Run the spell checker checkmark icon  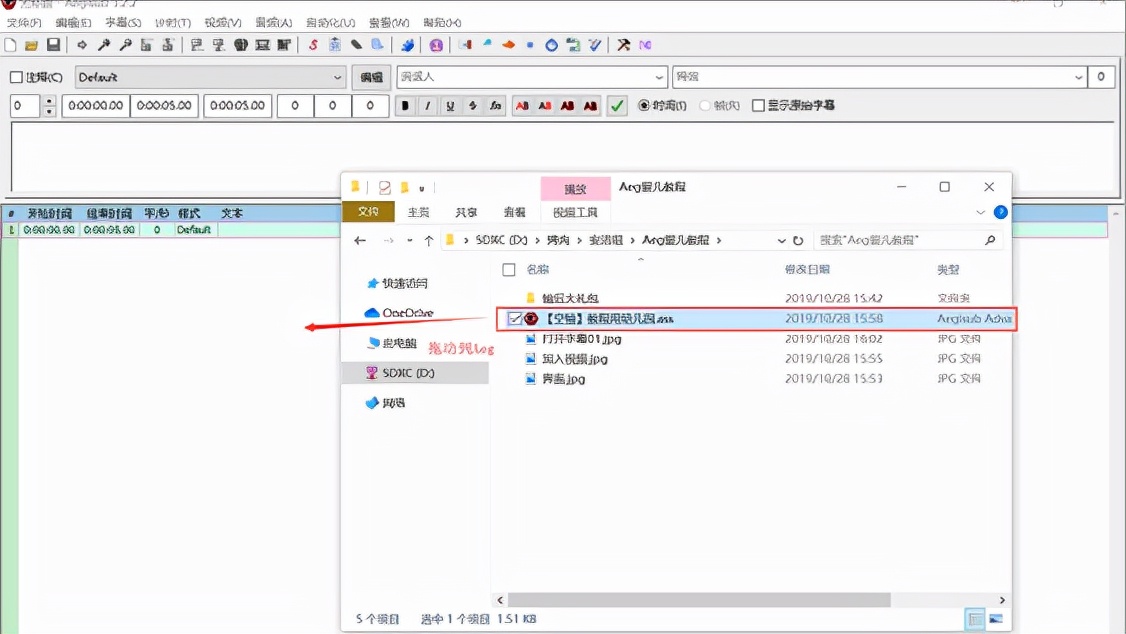pyautogui.click(x=595, y=45)
